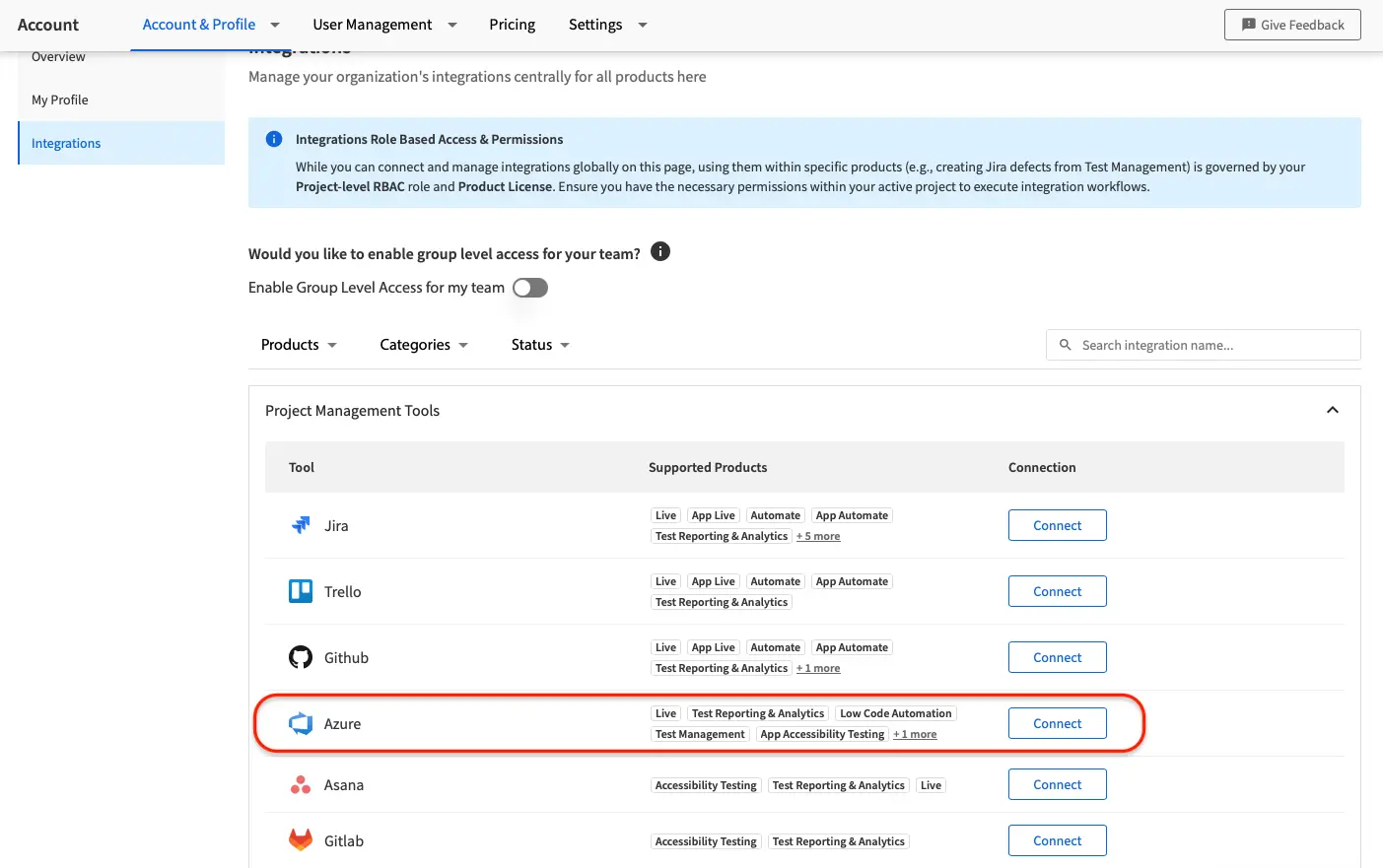The height and width of the screenshot is (868, 1383).
Task: Click the Test Management tag for Azure
Action: tap(700, 734)
